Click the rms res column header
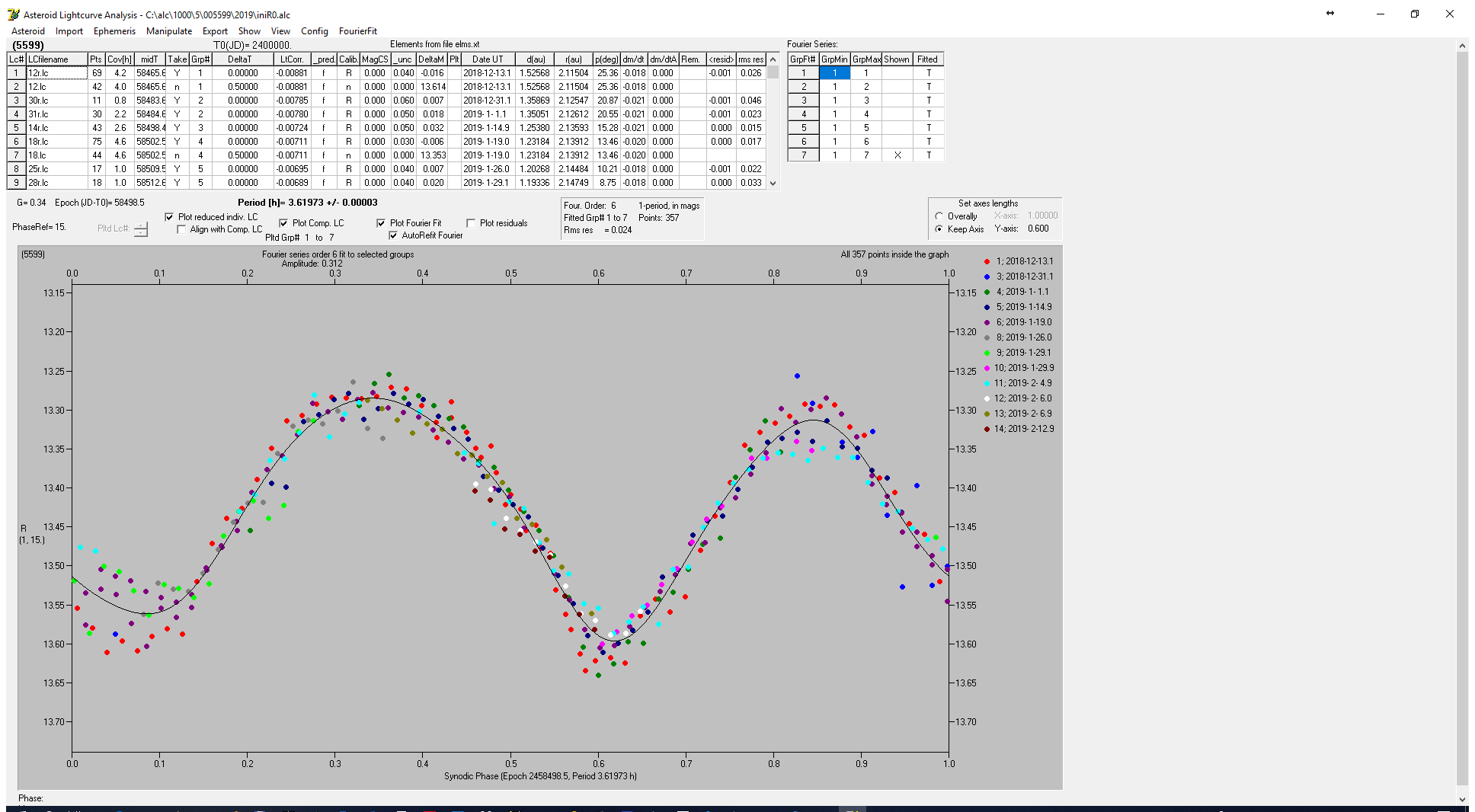 pyautogui.click(x=751, y=59)
